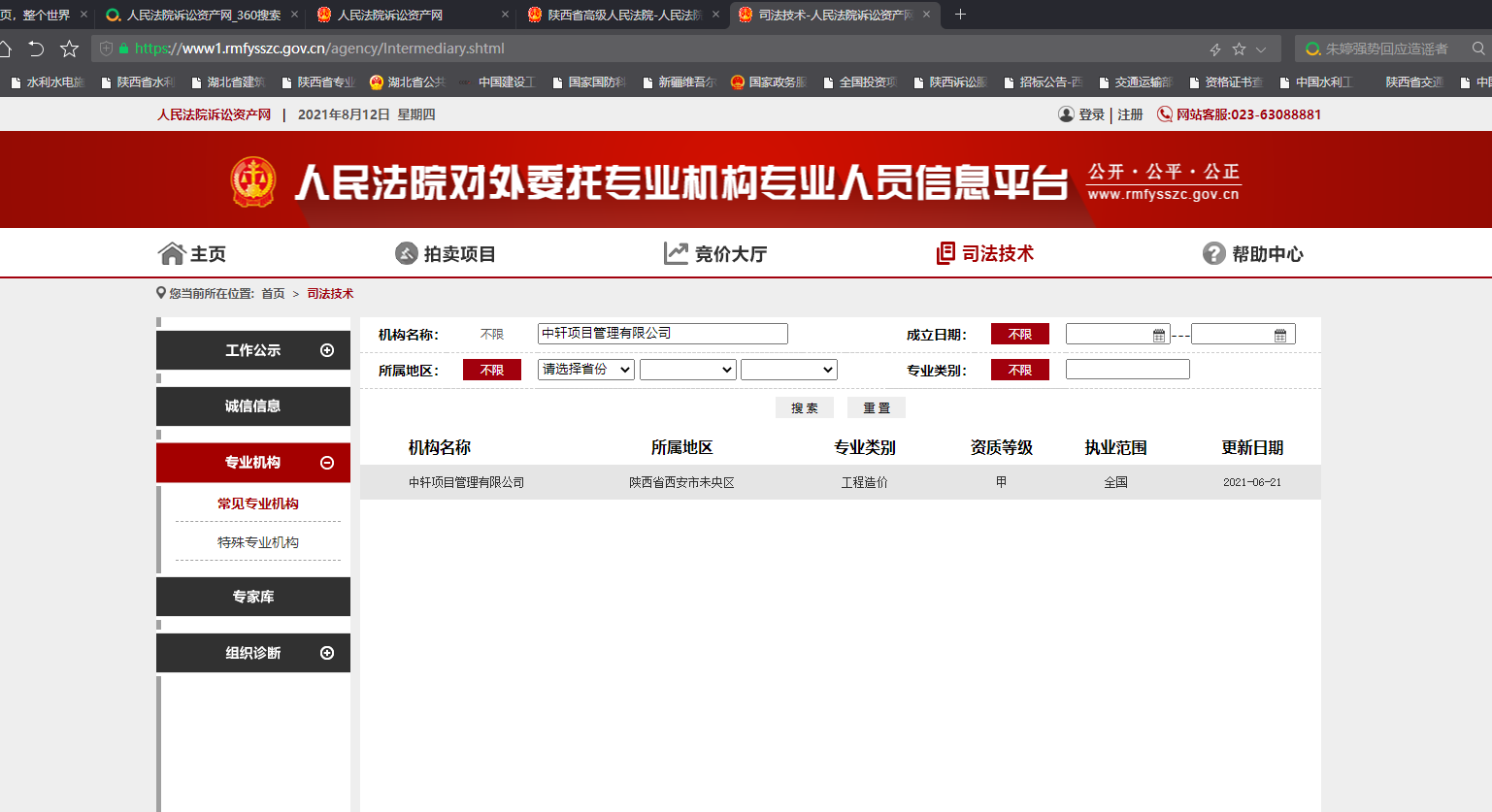
Task: Toggle 不限 for 成立日期 filter
Action: [1019, 334]
